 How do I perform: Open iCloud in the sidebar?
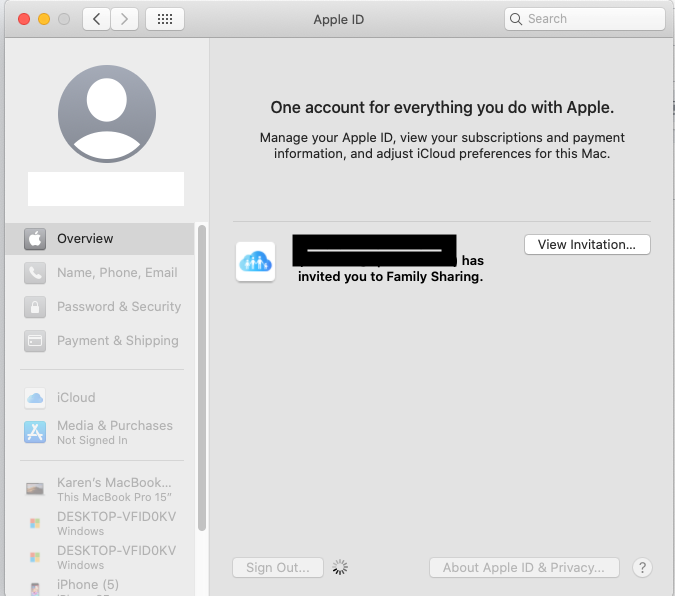pos(99,397)
